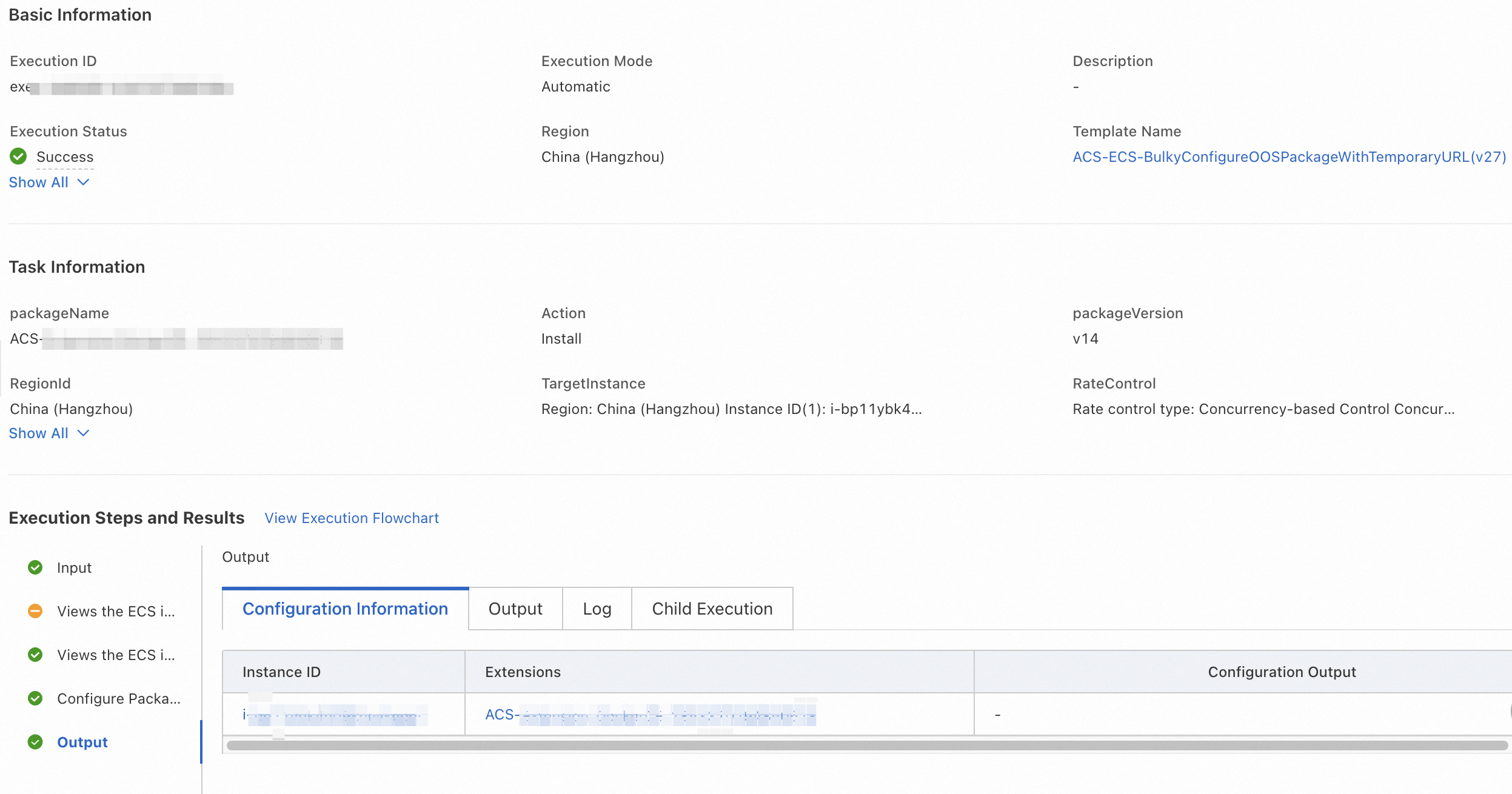Switch to the Log tab
The width and height of the screenshot is (1512, 794).
[597, 609]
